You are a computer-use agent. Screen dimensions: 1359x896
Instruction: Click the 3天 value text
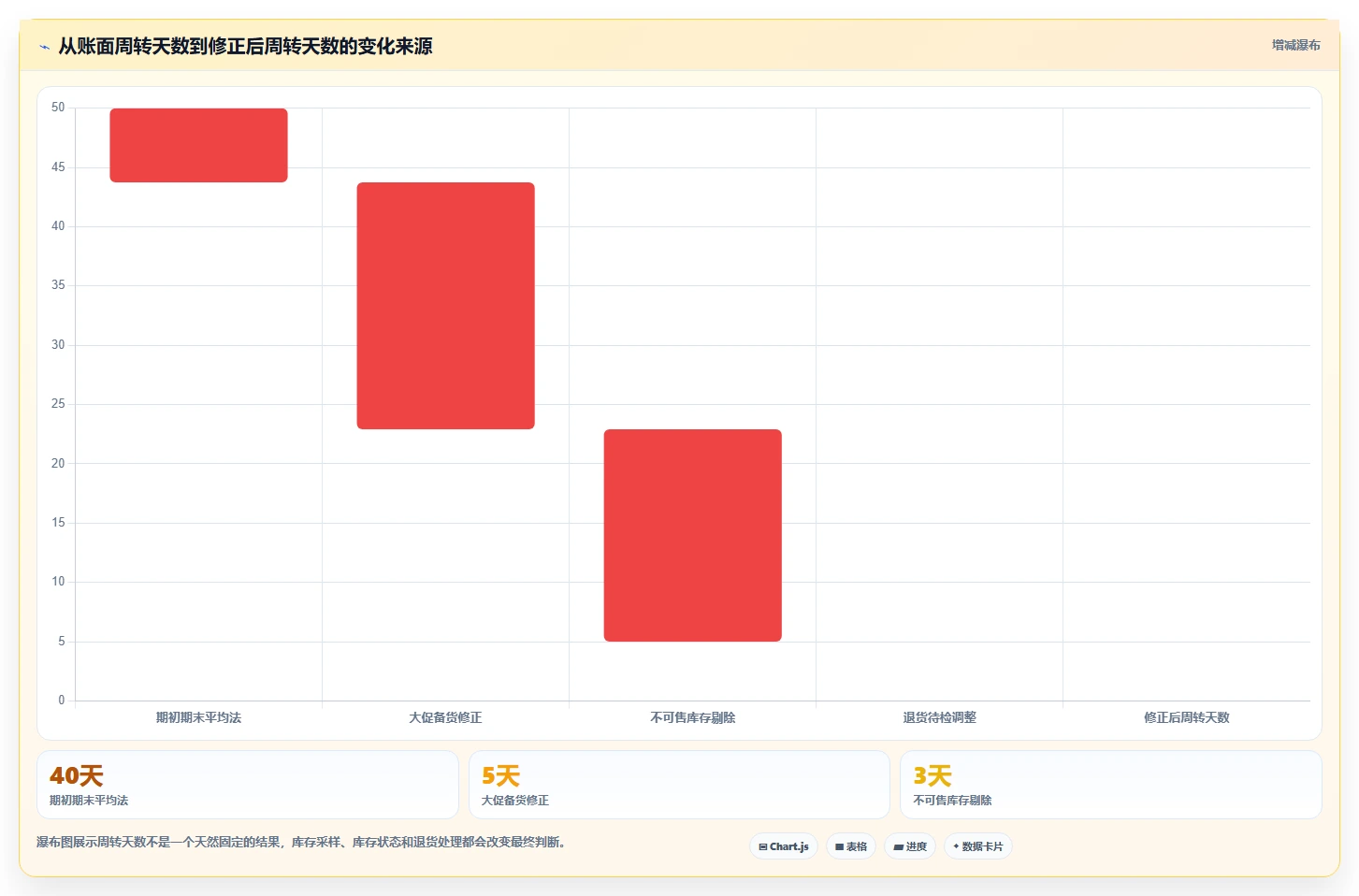click(933, 775)
